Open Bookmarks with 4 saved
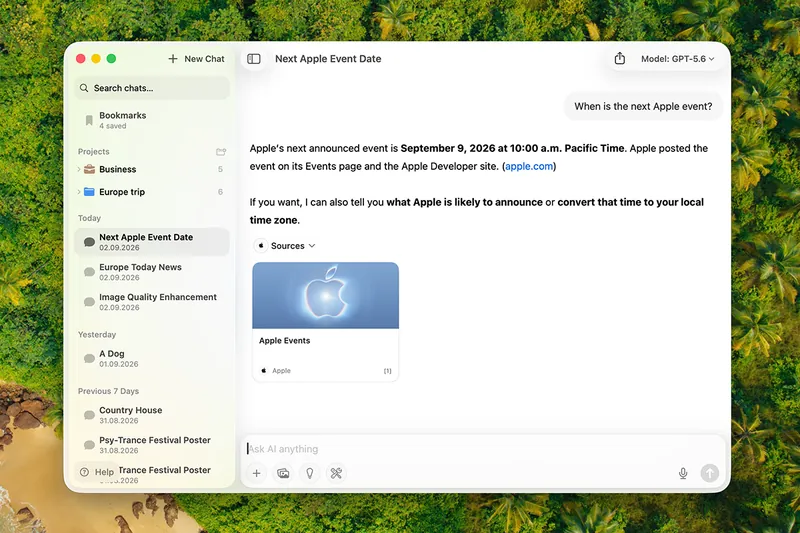The width and height of the screenshot is (800, 533). pyautogui.click(x=152, y=120)
